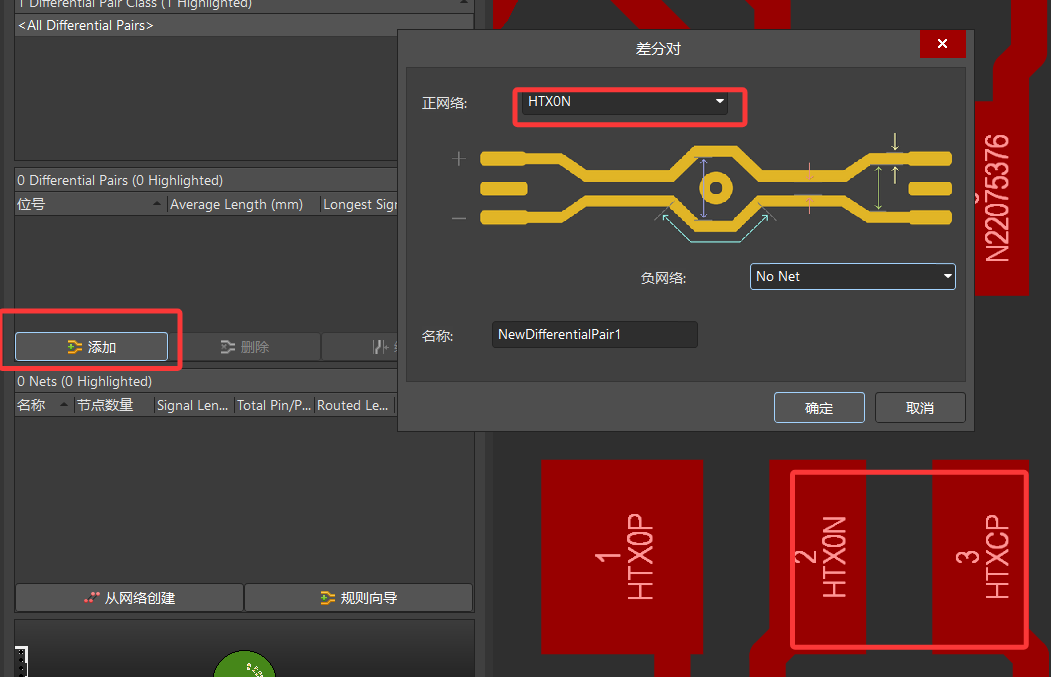Cancel the dialog with 取消 button
This screenshot has width=1051, height=677.
920,408
